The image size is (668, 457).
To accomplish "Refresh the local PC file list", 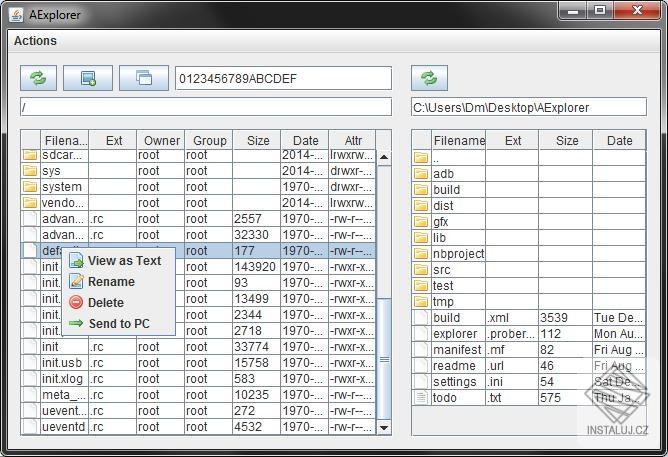I will [429, 78].
